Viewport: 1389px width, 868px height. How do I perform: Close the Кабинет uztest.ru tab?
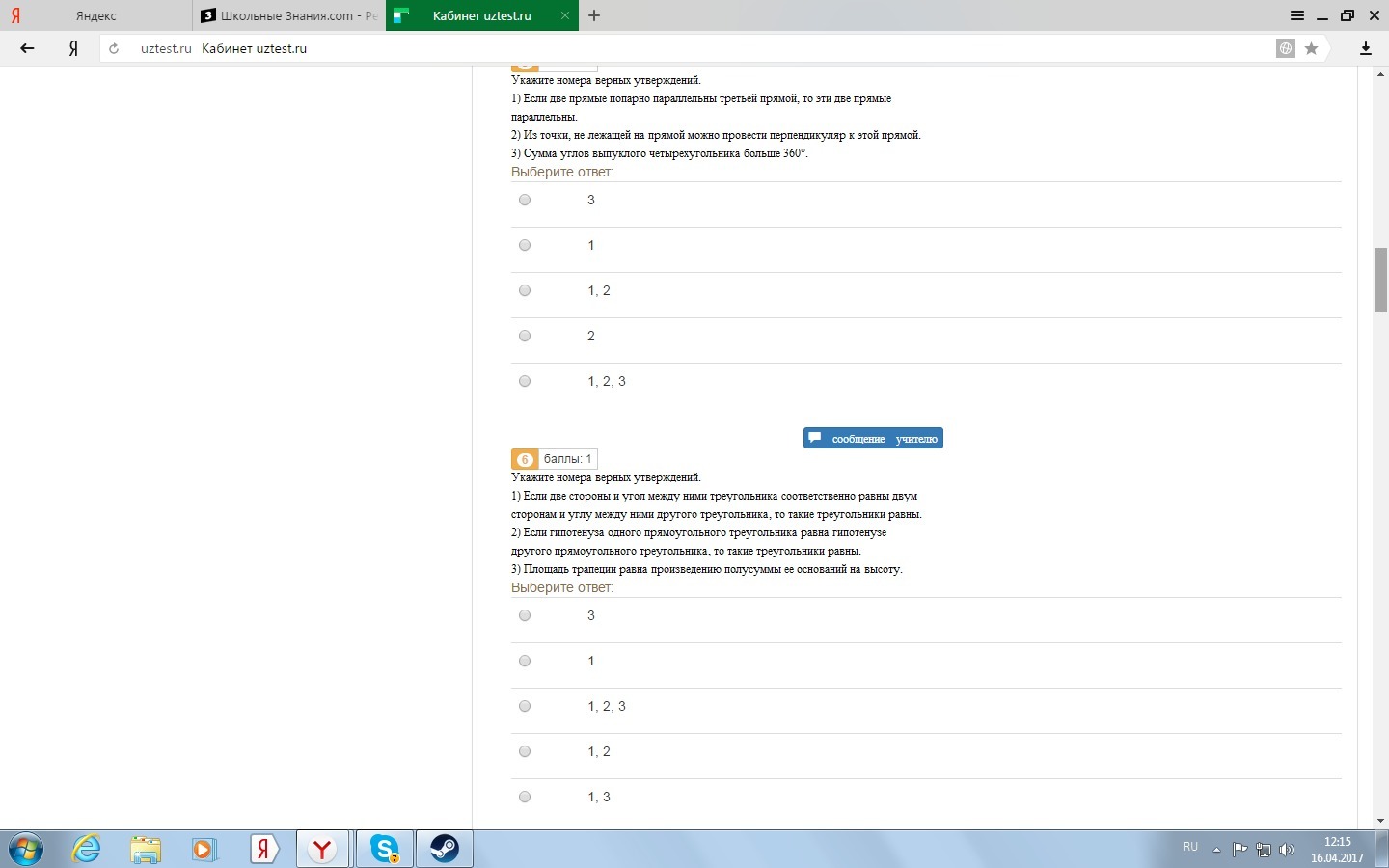[565, 15]
